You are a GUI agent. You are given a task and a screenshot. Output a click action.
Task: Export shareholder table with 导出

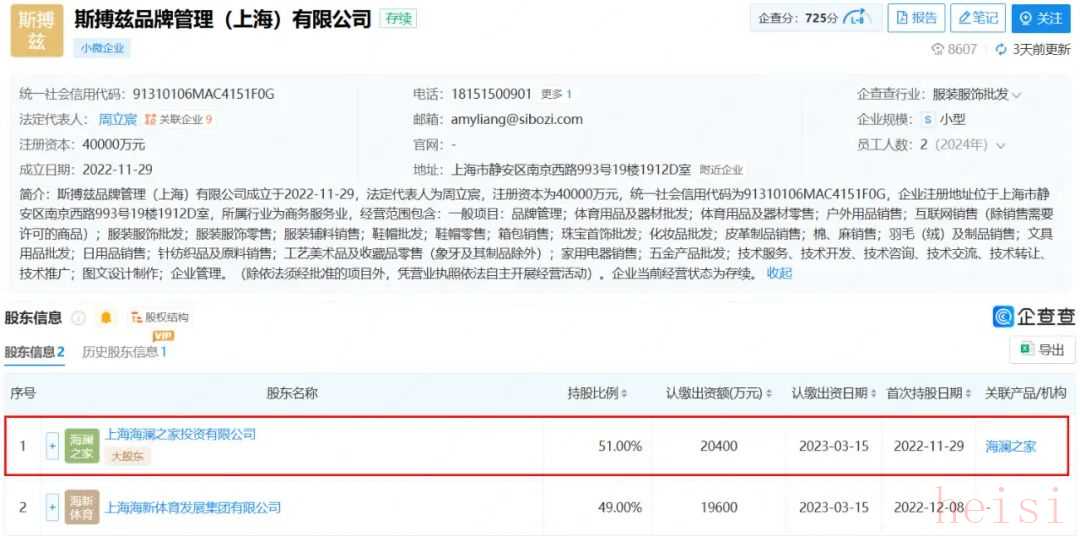click(x=1043, y=350)
